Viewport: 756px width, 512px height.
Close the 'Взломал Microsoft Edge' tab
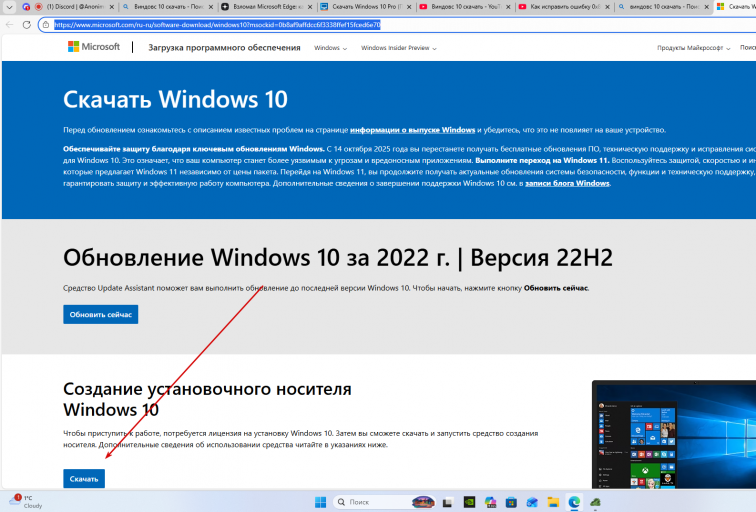[310, 7]
